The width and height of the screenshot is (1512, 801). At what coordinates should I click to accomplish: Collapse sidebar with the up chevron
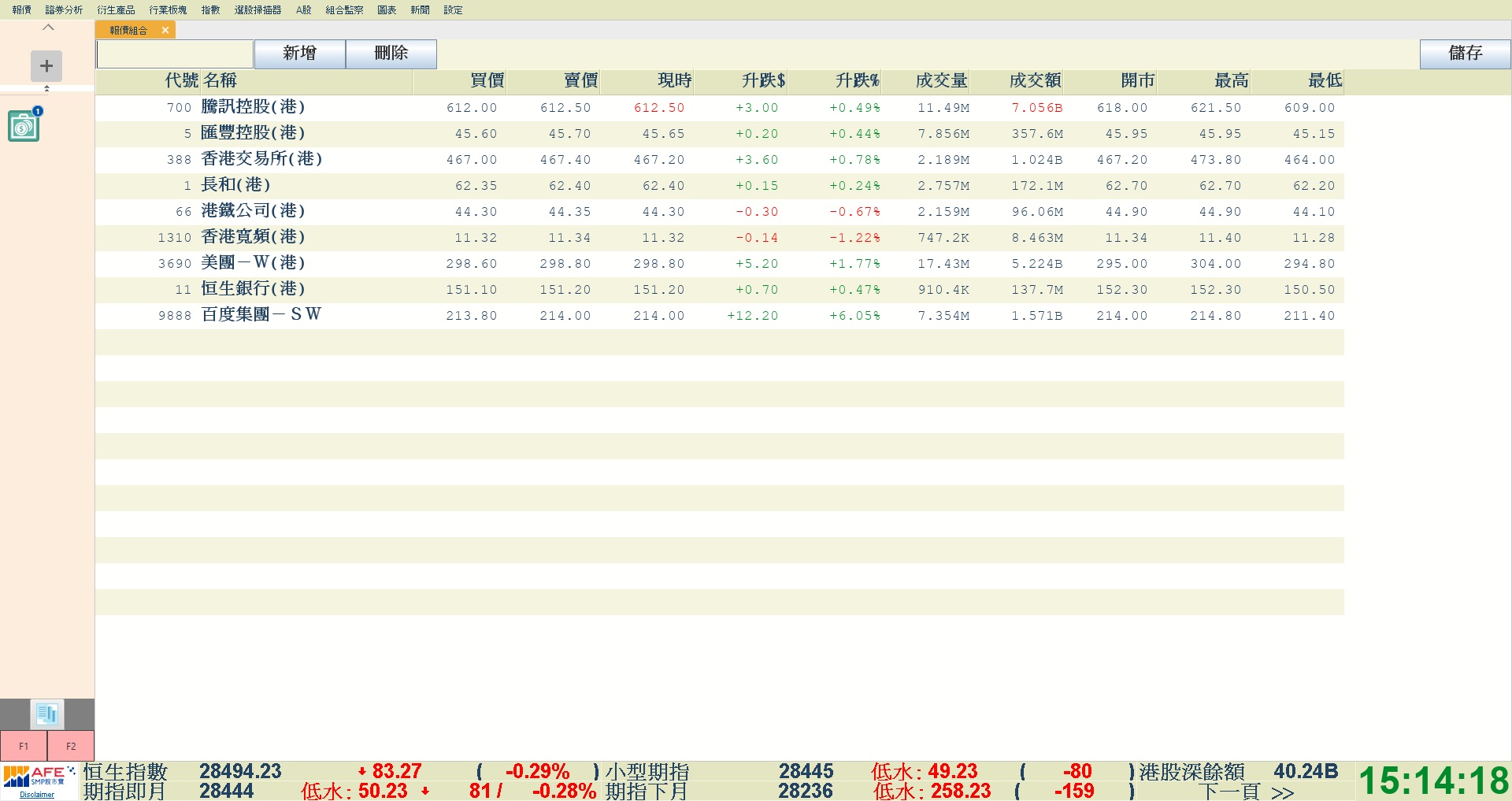point(48,27)
